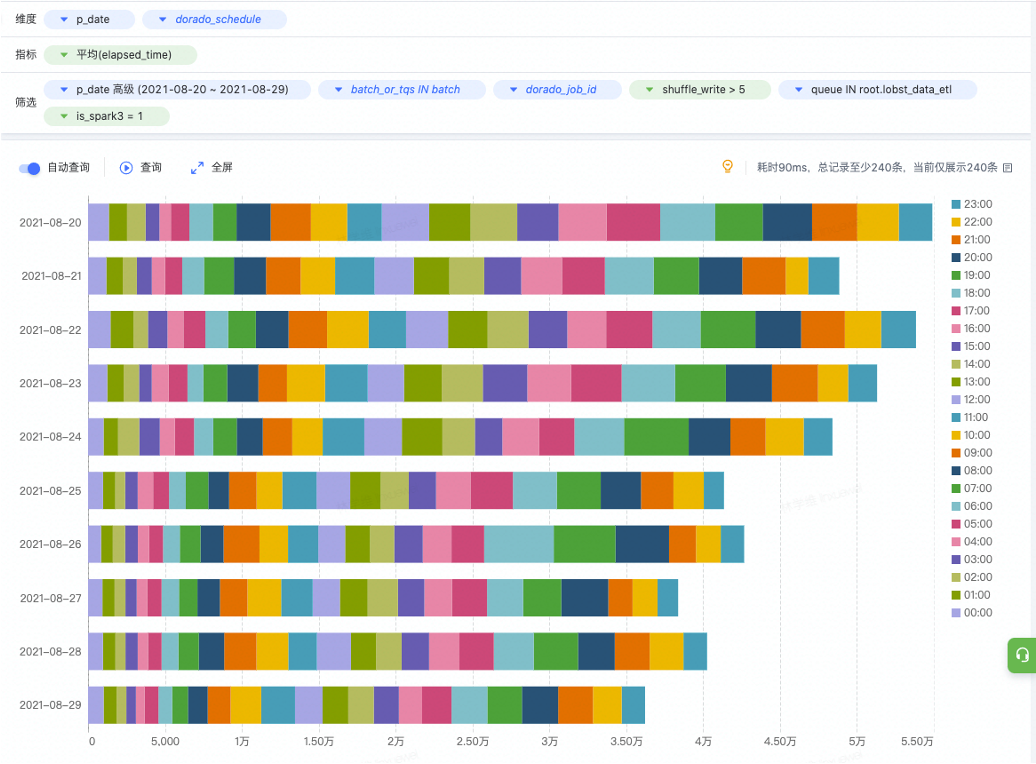
Task: Click the 2021-08-20 bar's last segment
Action: pyautogui.click(x=915, y=222)
